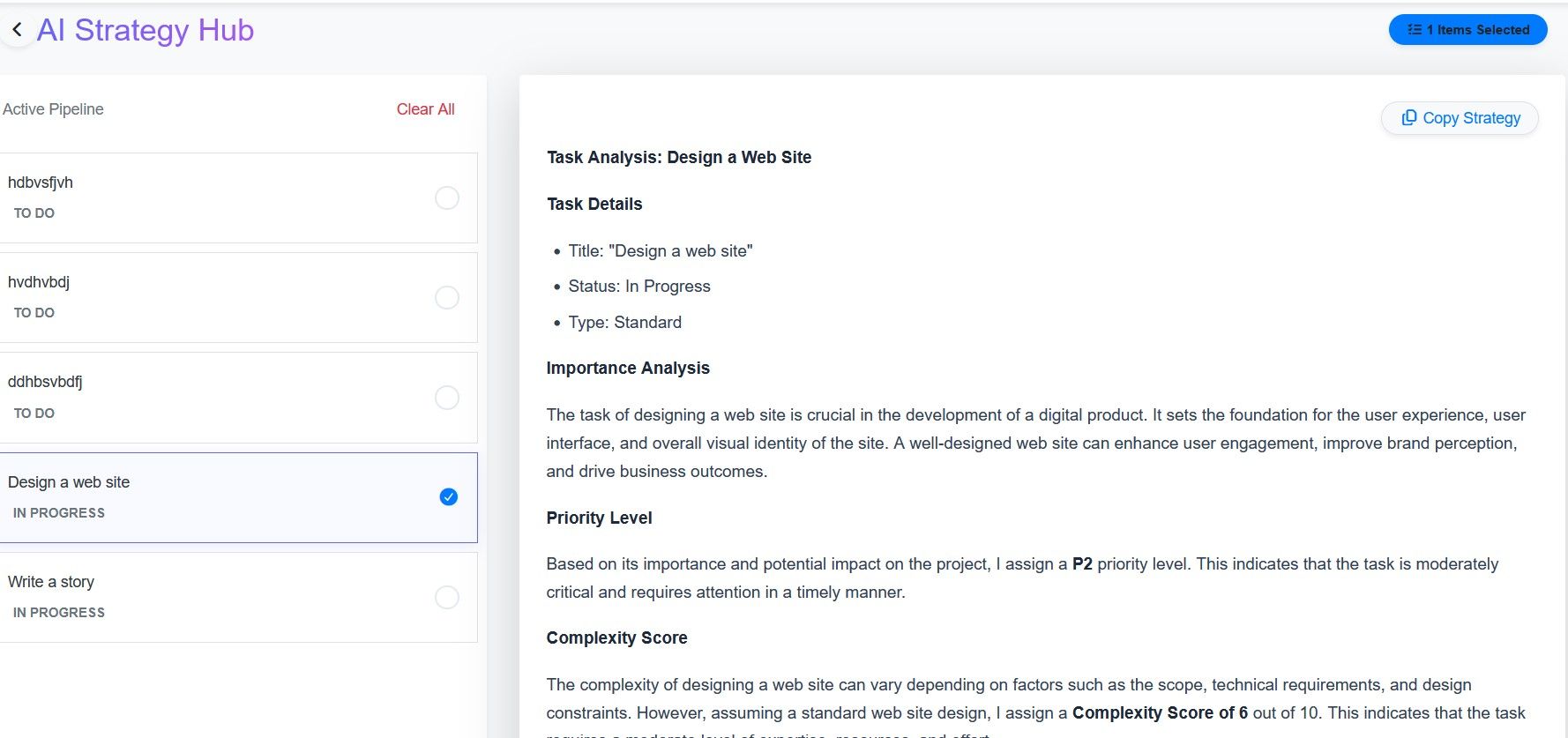
Task: Click the Importance Analysis heading
Action: pos(628,368)
